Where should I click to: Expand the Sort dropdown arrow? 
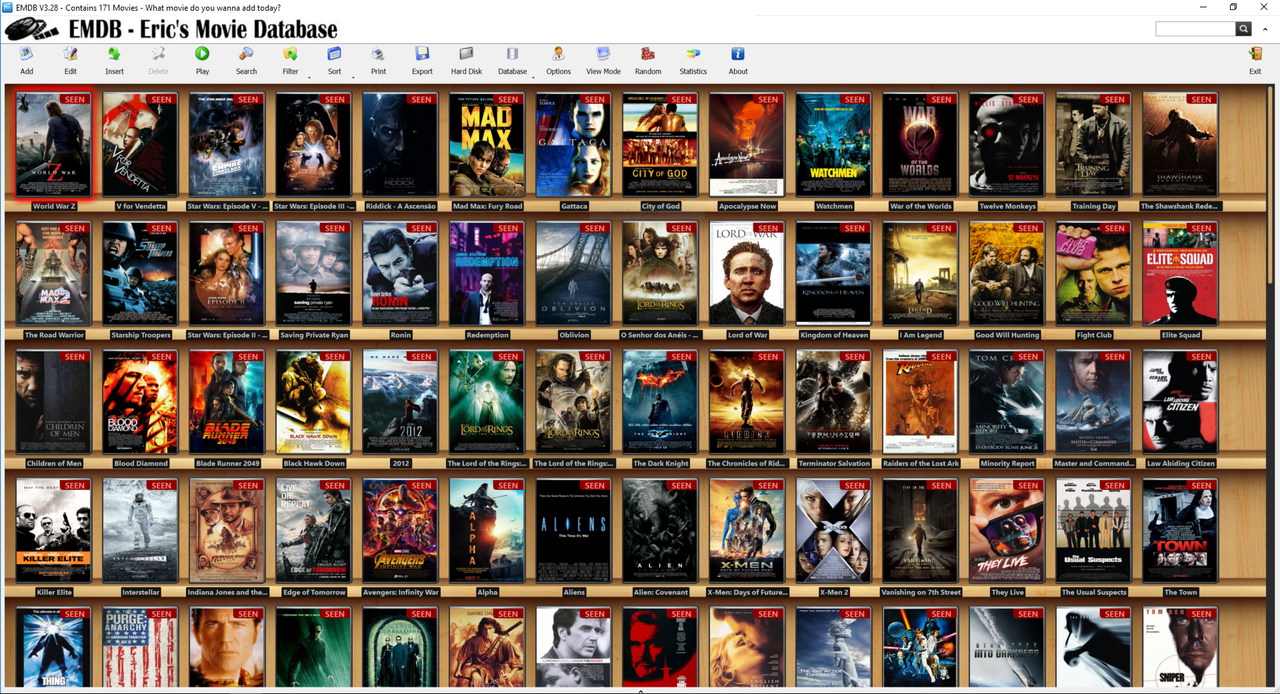pos(352,76)
